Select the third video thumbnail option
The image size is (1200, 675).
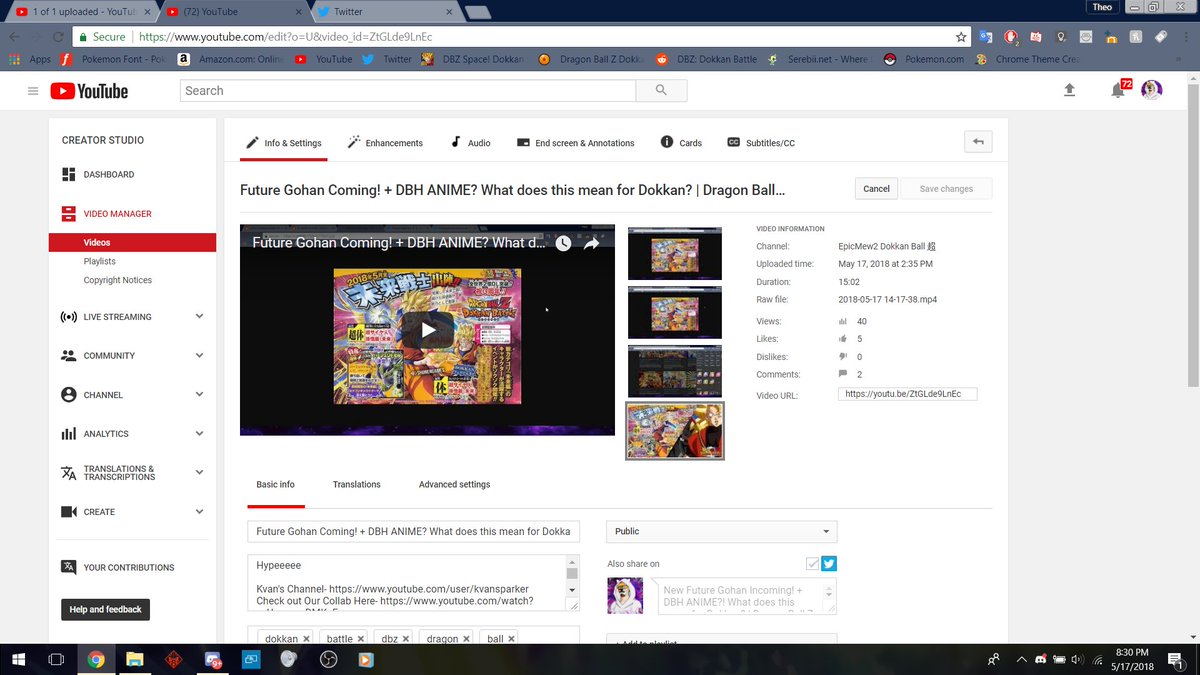pyautogui.click(x=674, y=371)
